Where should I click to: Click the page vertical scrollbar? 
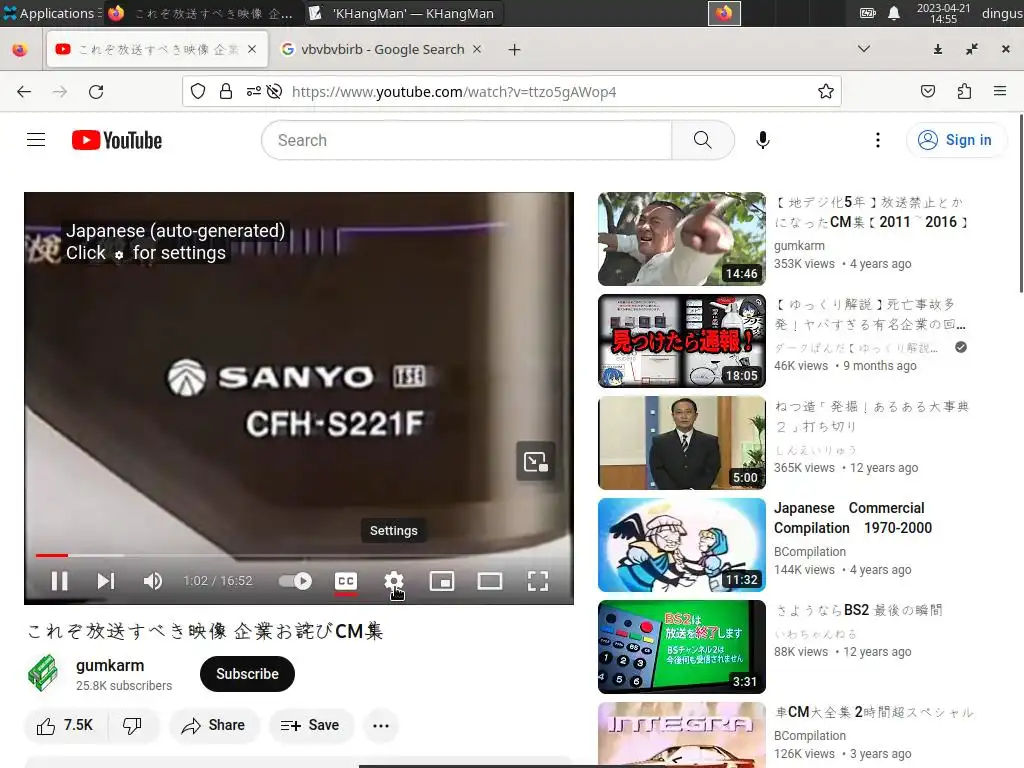coord(1021,203)
